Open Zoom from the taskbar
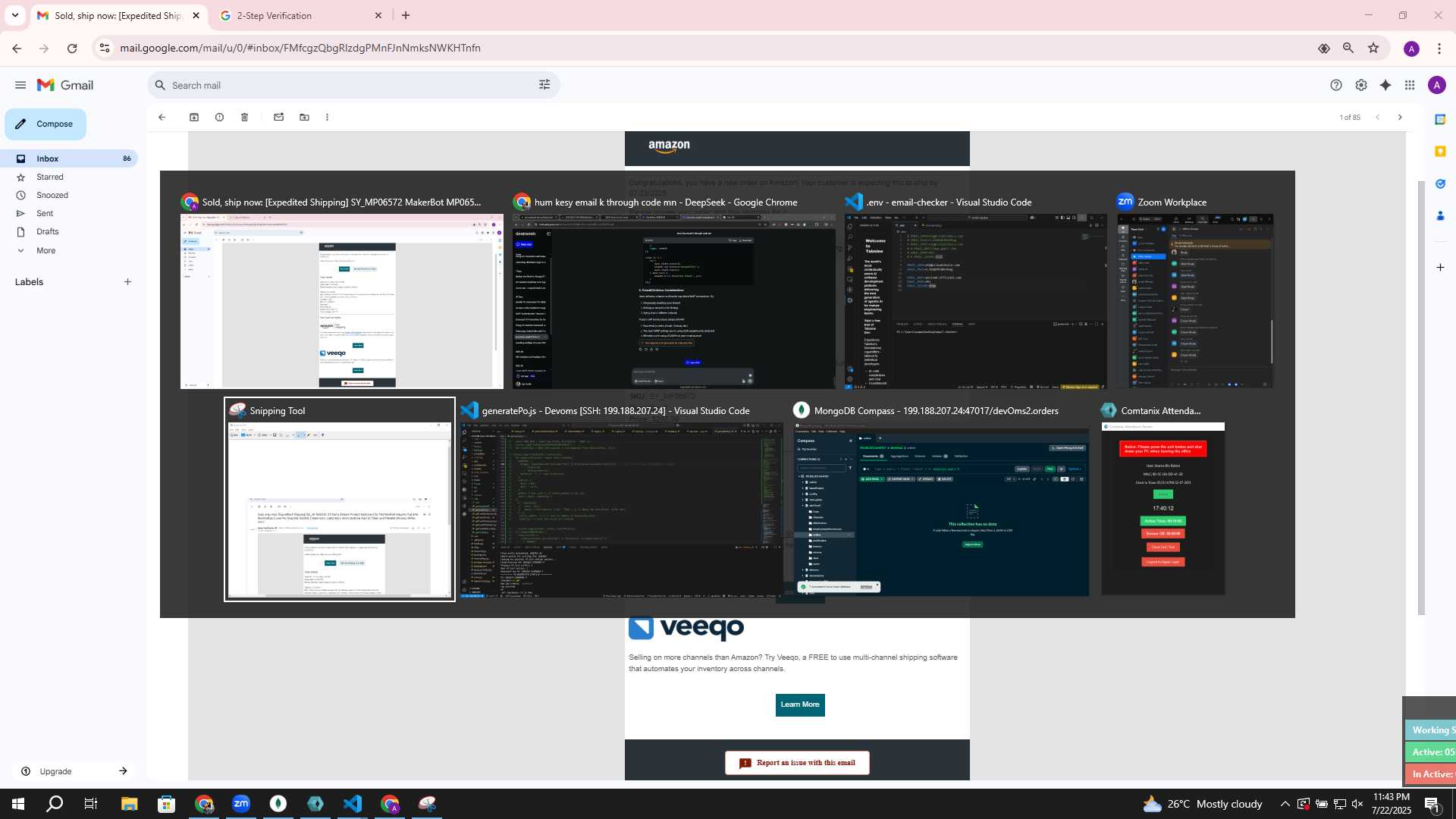Screen dimensions: 1456x819 pyautogui.click(x=241, y=804)
